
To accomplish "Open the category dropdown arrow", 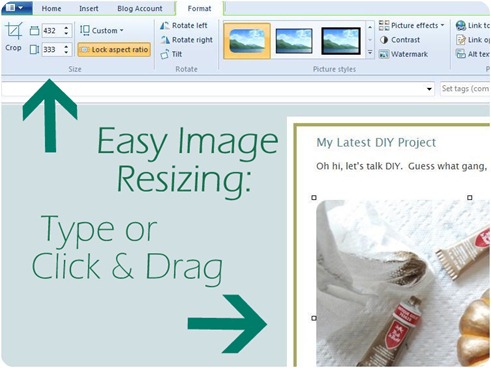I will pos(429,89).
